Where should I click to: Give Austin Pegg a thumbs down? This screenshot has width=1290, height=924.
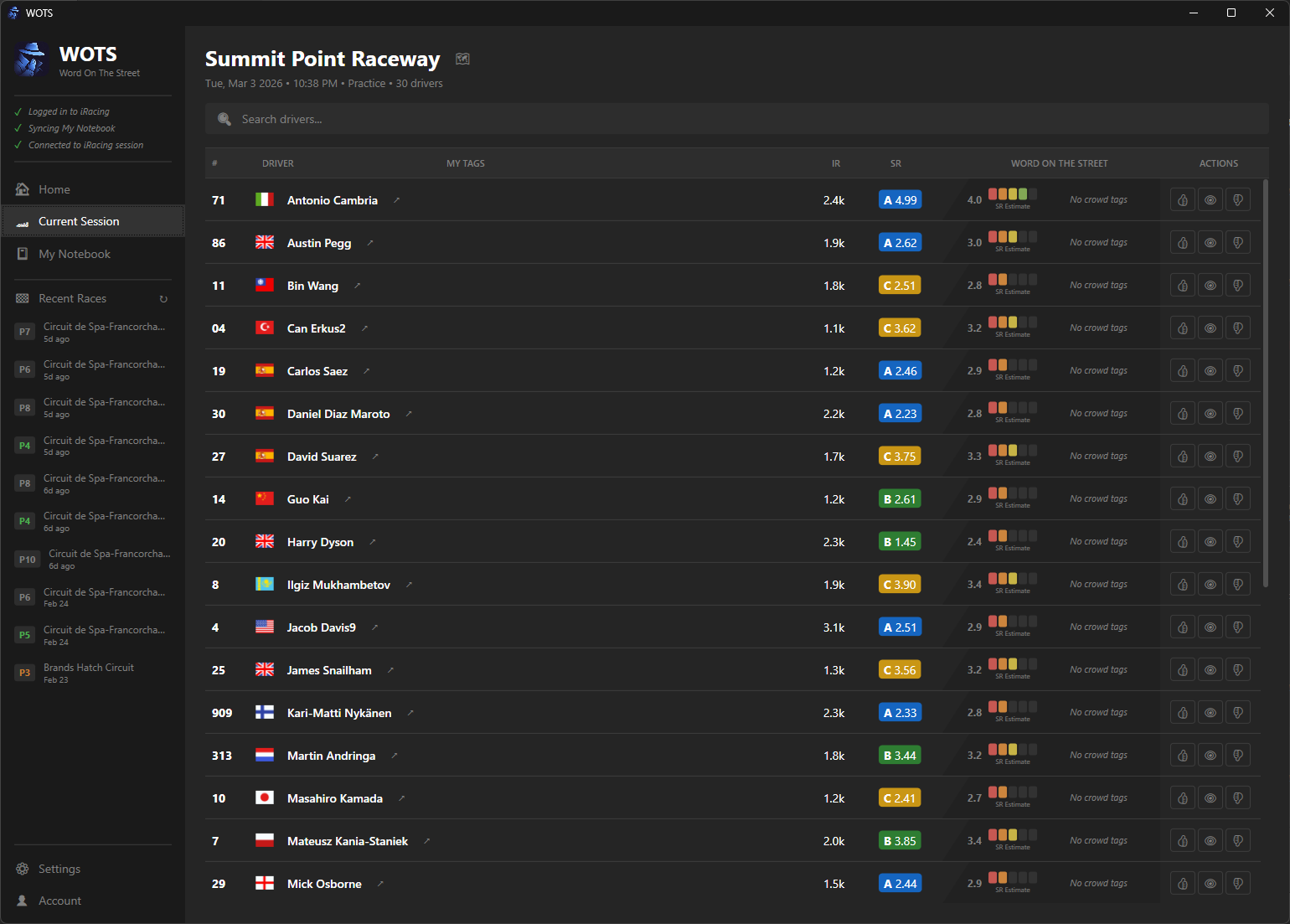[1237, 243]
